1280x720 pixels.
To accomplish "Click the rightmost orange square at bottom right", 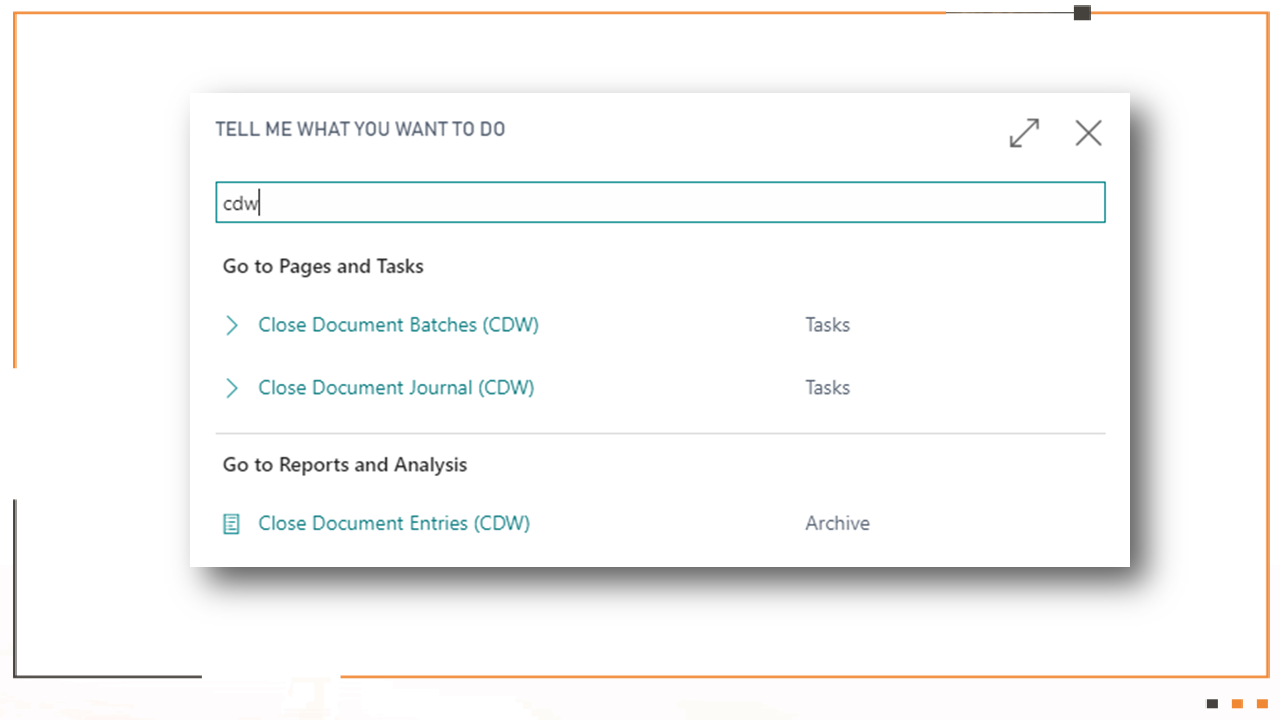I will pyautogui.click(x=1262, y=704).
